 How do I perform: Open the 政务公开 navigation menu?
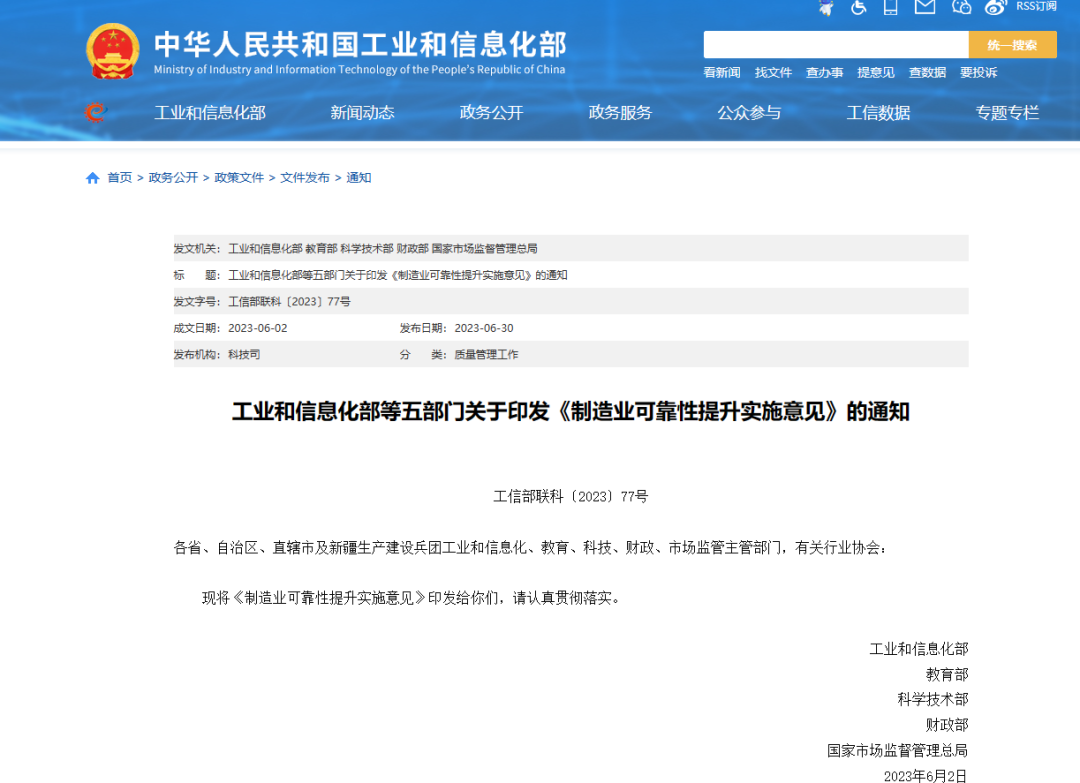[x=491, y=113]
